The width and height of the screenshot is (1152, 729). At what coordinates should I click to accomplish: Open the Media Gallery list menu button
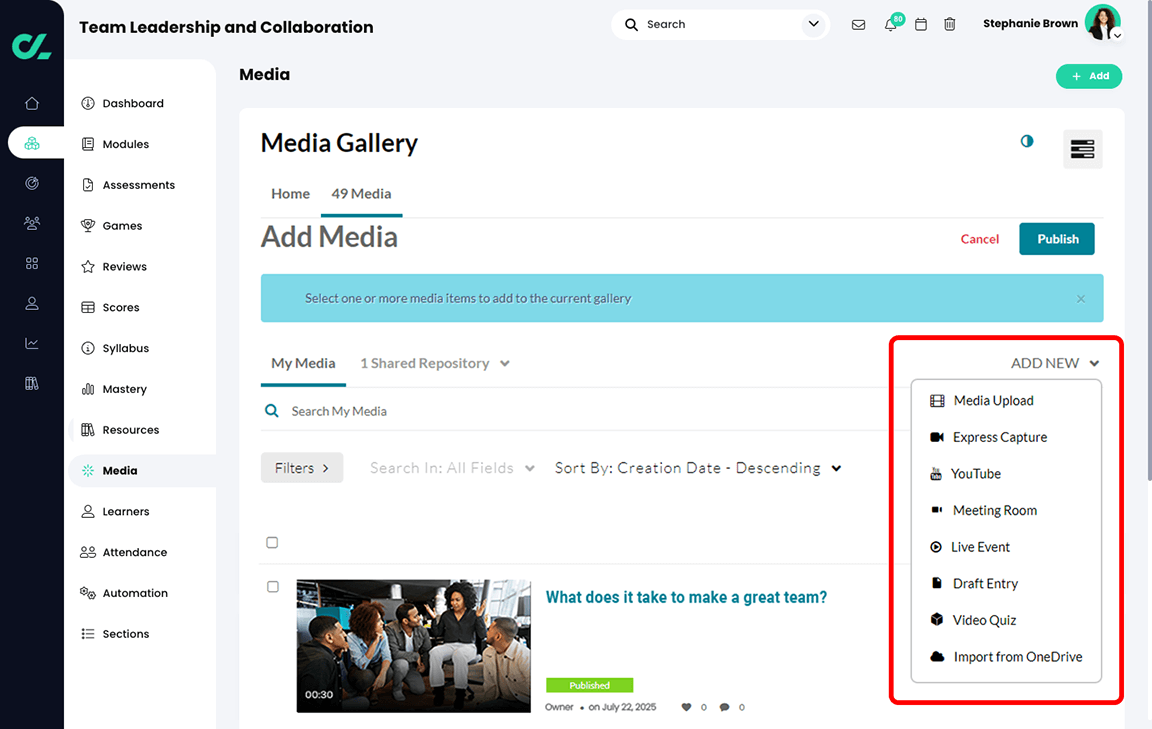[x=1082, y=149]
